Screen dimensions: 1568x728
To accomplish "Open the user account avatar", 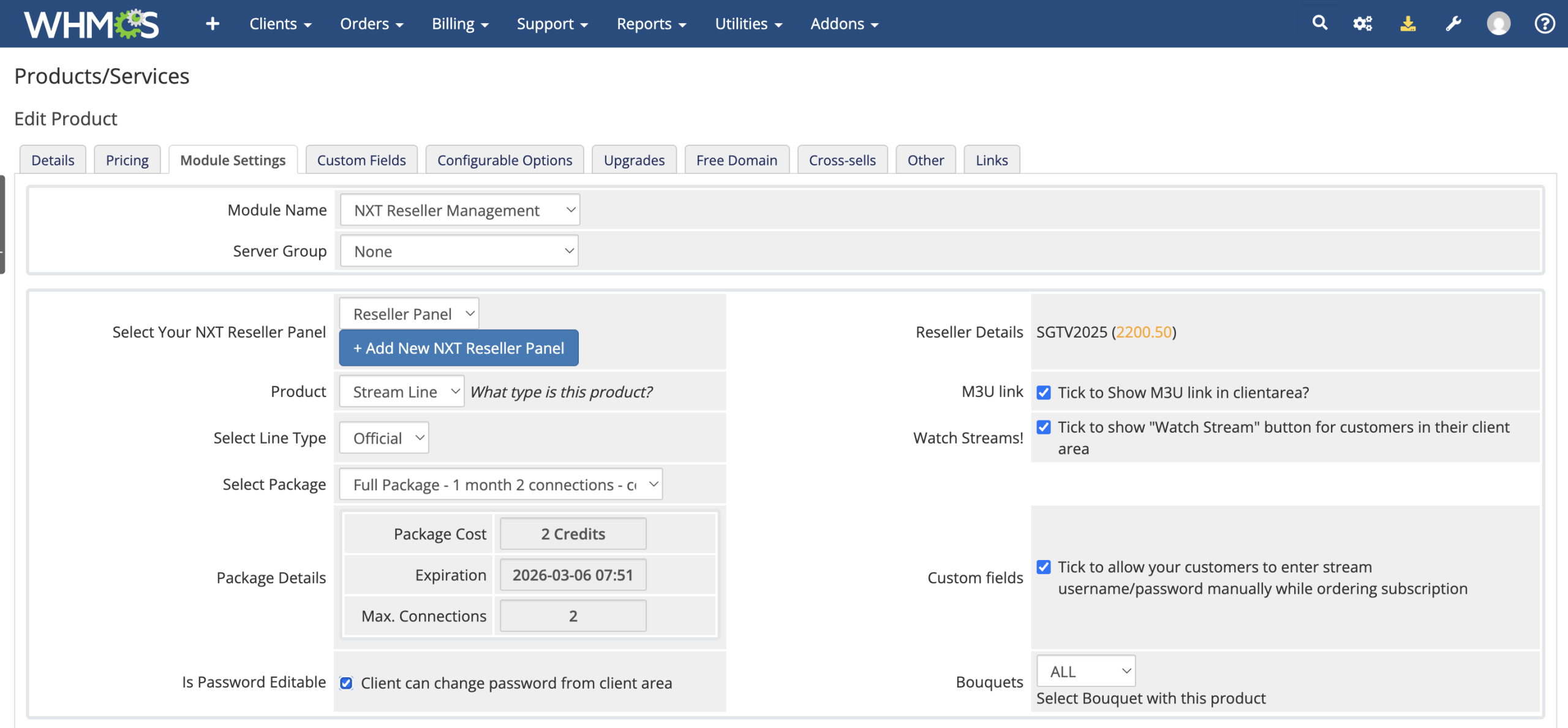I will tap(1499, 24).
